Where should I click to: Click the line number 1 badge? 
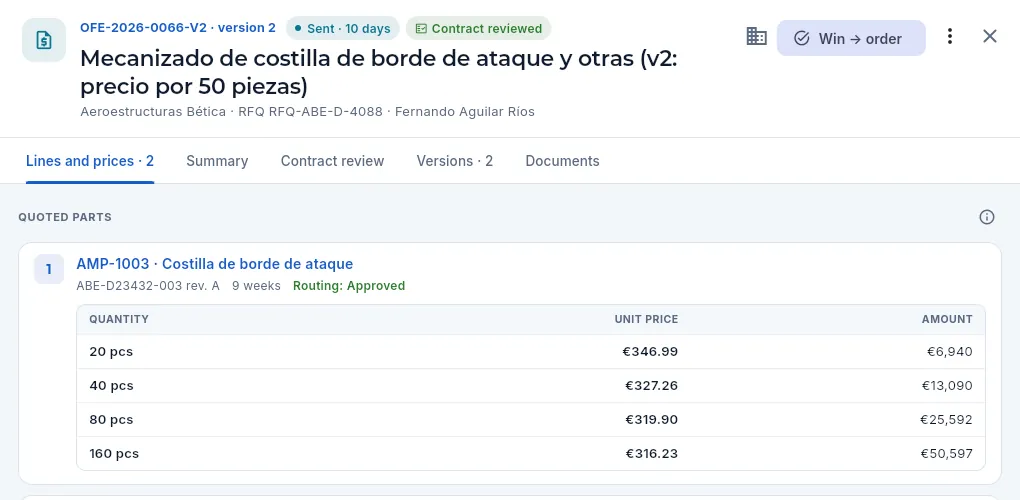(x=49, y=269)
